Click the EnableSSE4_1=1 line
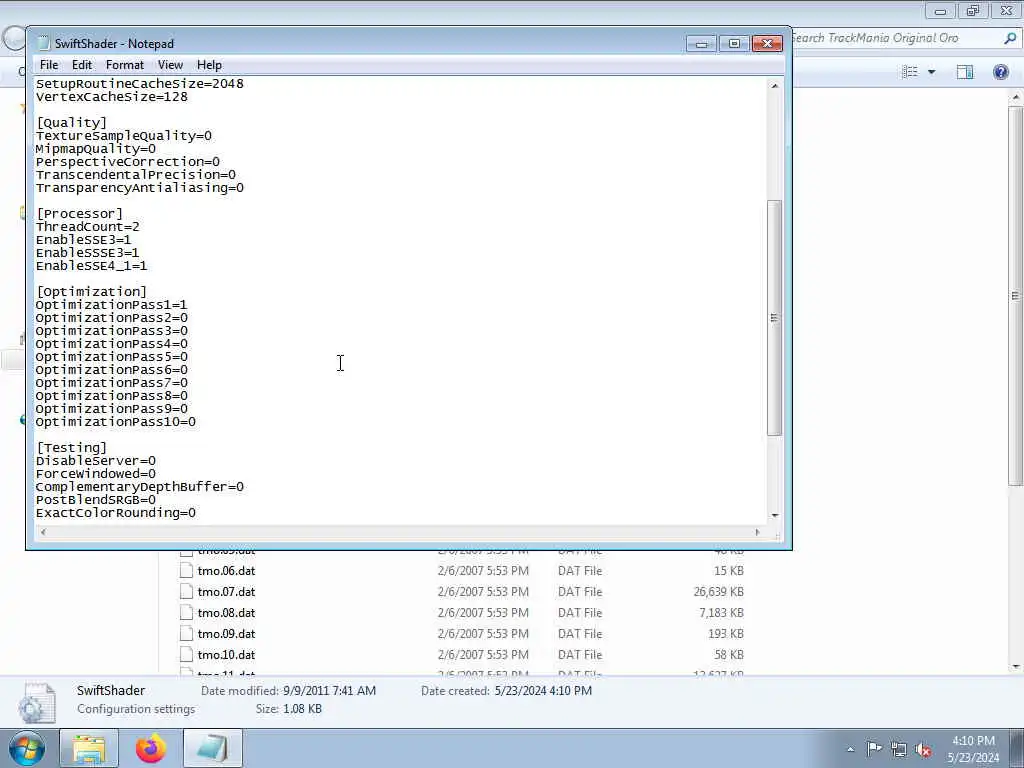 click(91, 266)
